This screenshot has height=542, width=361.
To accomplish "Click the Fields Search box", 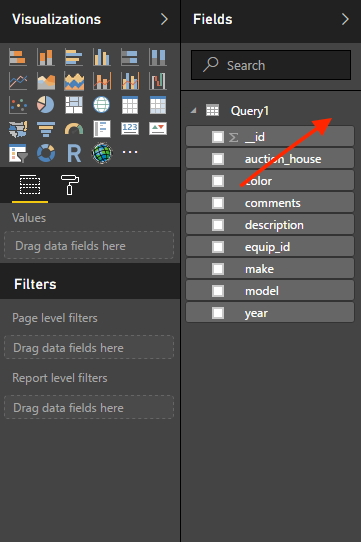I will (271, 65).
